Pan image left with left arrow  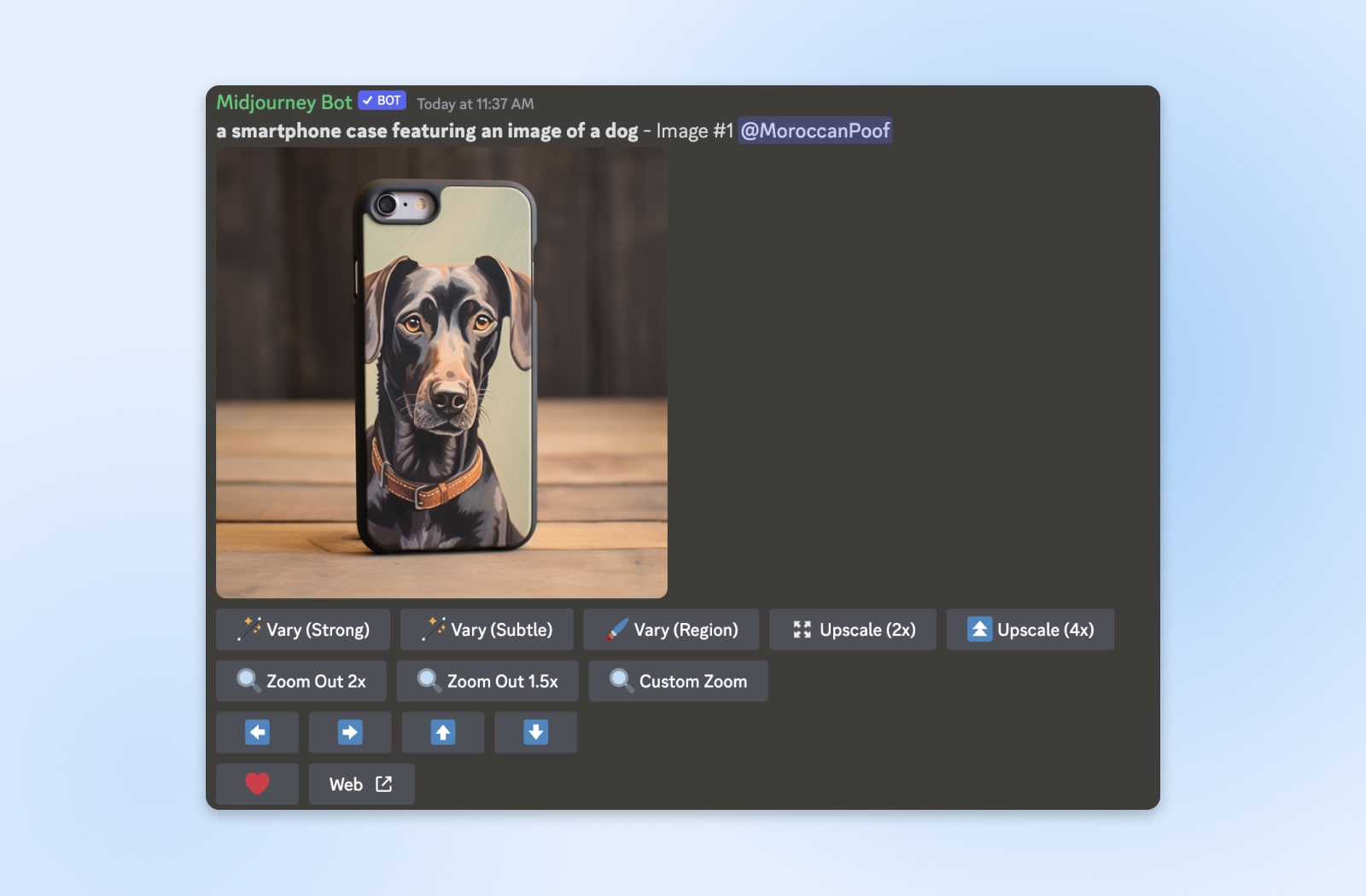257,732
